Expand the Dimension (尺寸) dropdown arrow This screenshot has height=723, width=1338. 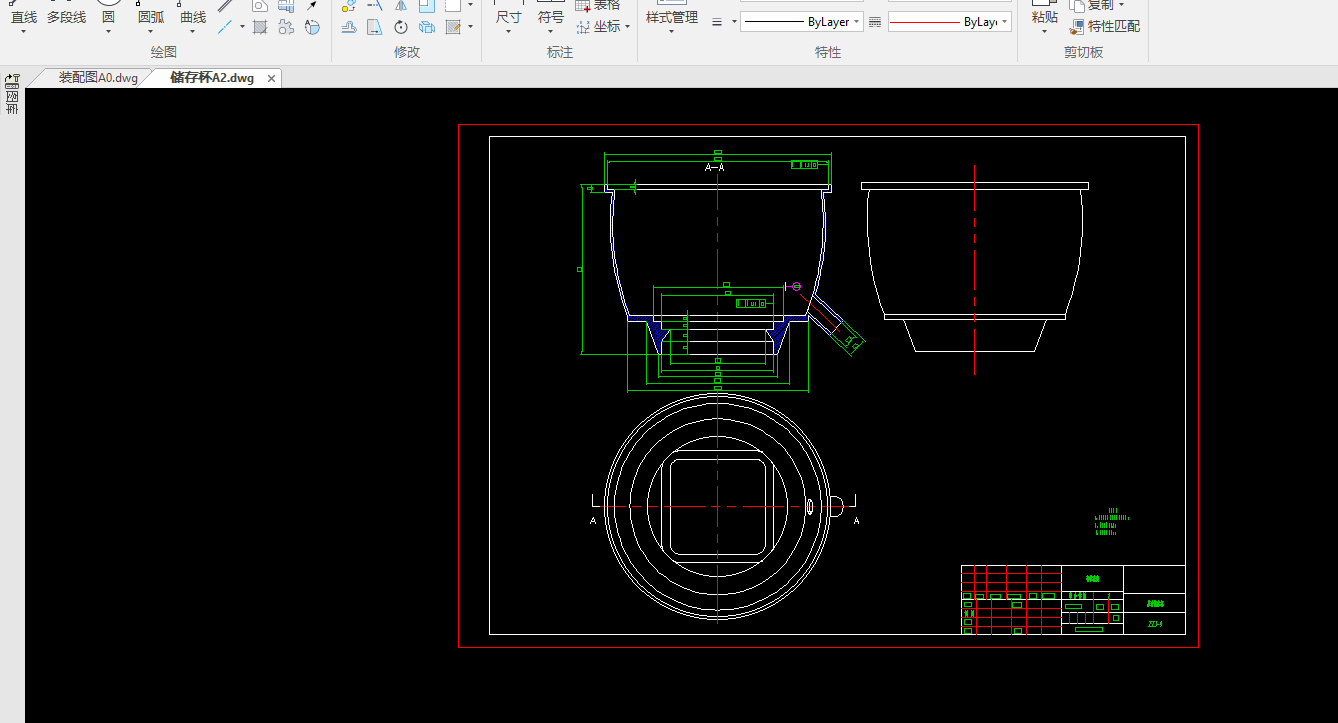[508, 32]
